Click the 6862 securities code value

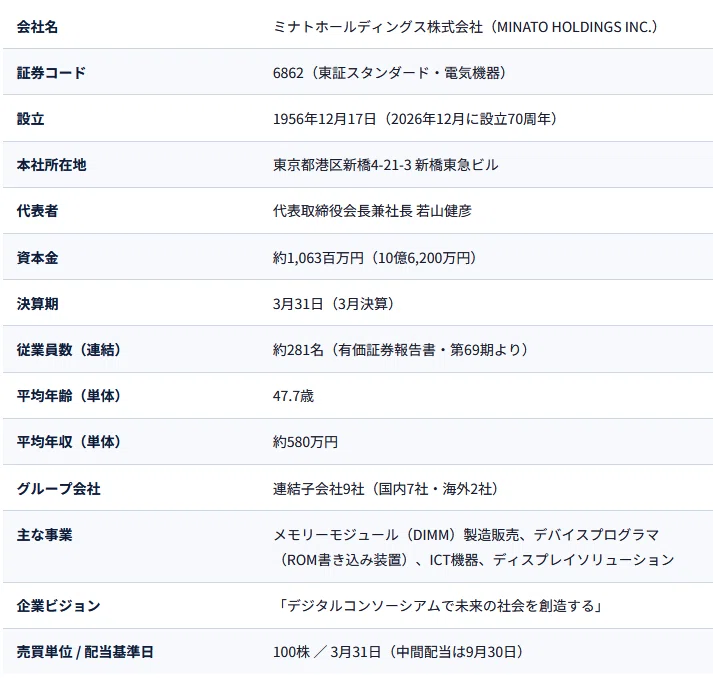coord(389,73)
